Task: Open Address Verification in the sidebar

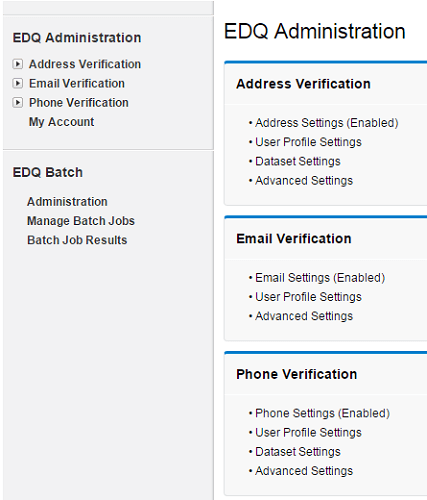Action: pos(85,64)
